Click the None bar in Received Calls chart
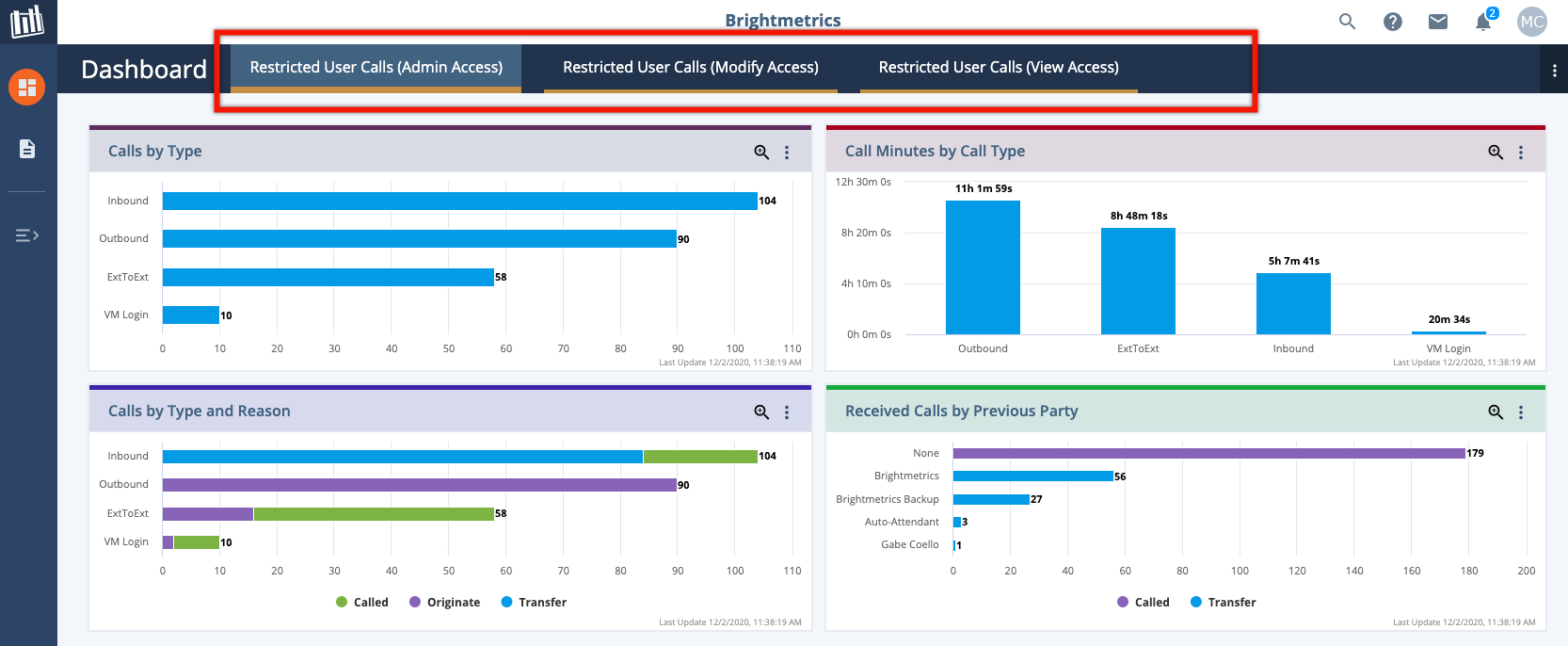Image resolution: width=1568 pixels, height=646 pixels. pyautogui.click(x=1209, y=454)
